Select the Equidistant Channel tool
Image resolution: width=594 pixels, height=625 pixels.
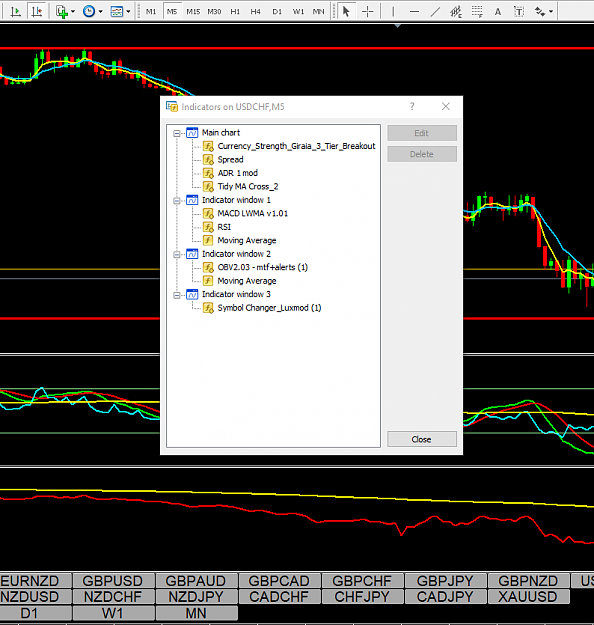click(456, 12)
